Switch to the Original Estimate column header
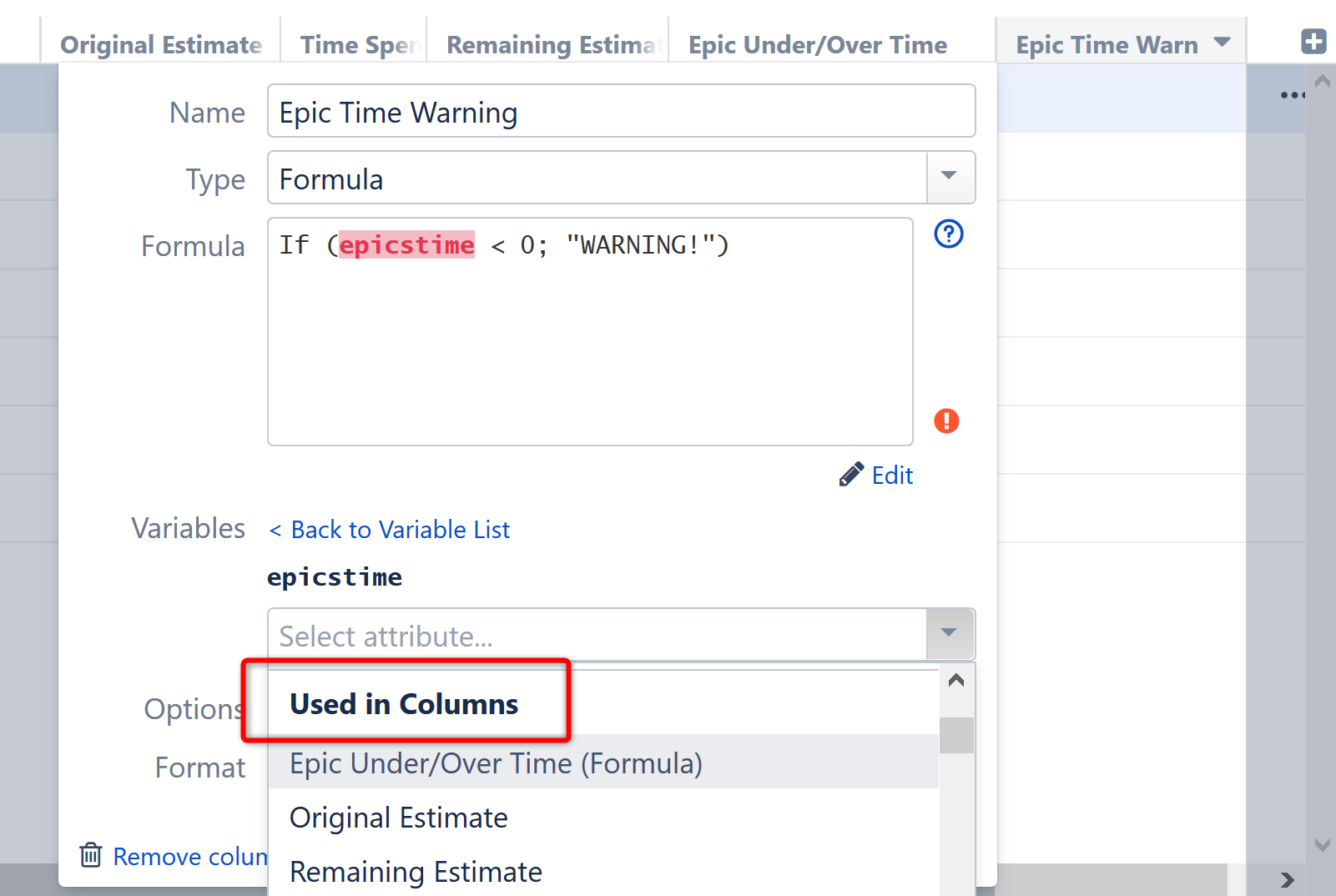The height and width of the screenshot is (896, 1336). [x=162, y=44]
